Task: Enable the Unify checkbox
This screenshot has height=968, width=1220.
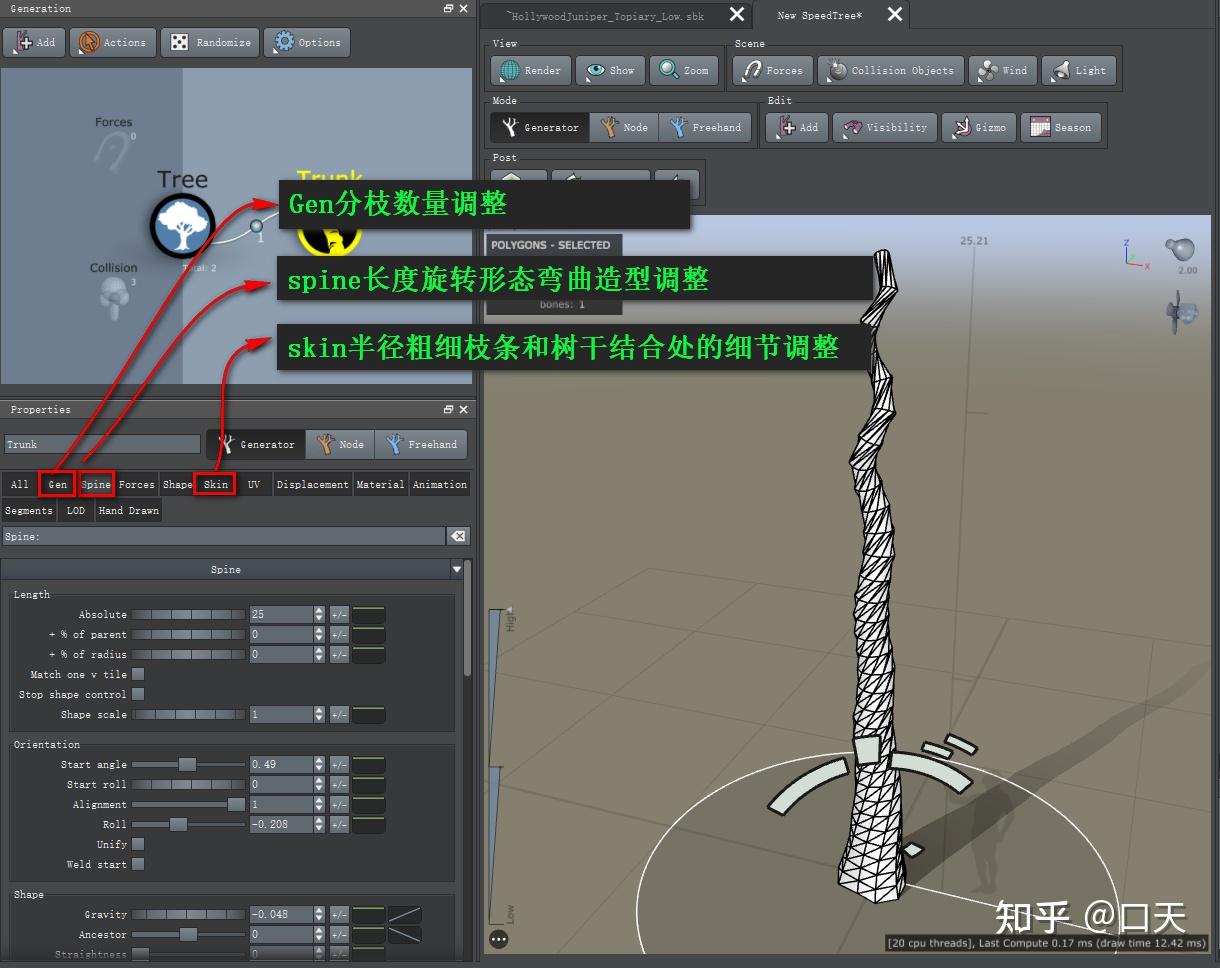Action: coord(138,844)
